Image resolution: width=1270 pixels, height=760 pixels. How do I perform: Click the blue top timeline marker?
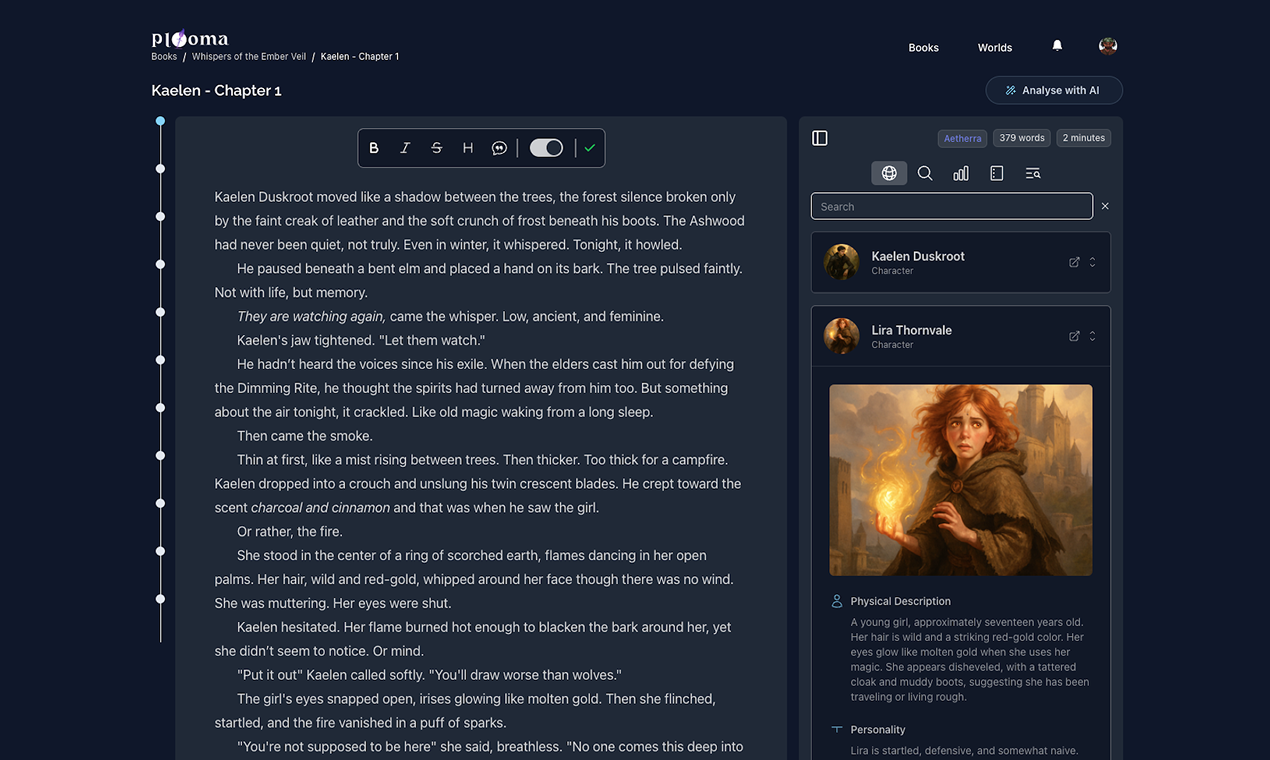click(160, 121)
